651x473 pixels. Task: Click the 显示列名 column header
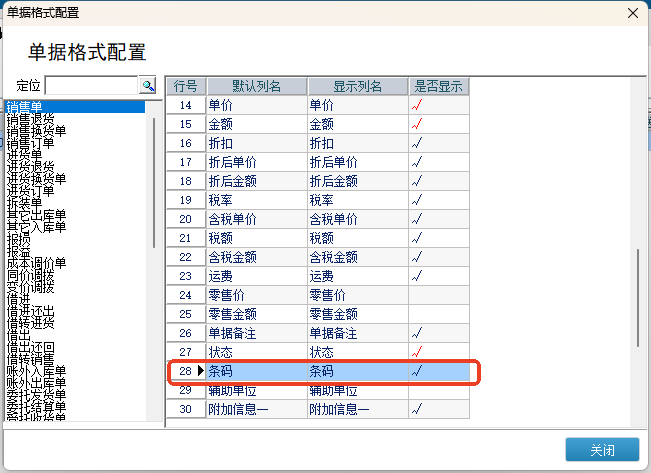click(358, 86)
